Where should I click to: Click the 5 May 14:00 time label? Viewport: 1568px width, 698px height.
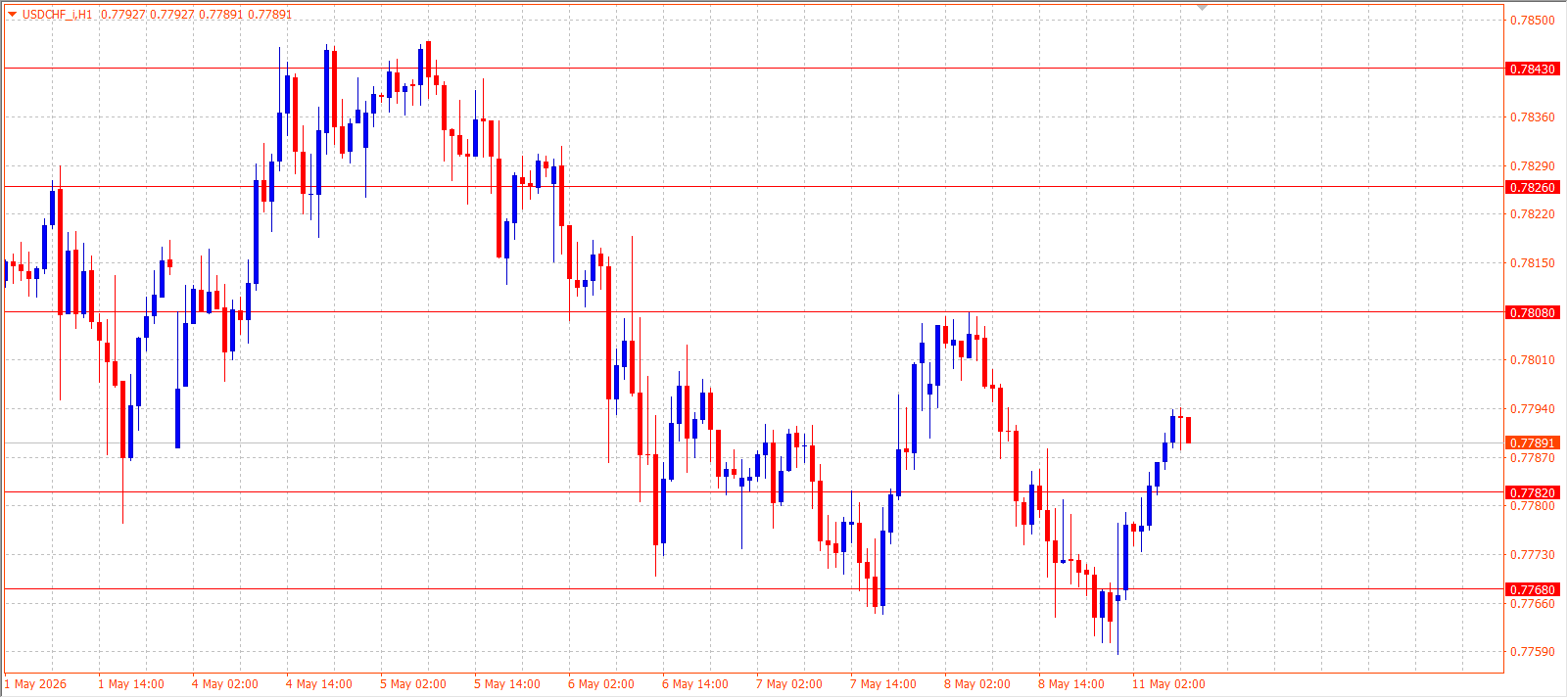[507, 684]
